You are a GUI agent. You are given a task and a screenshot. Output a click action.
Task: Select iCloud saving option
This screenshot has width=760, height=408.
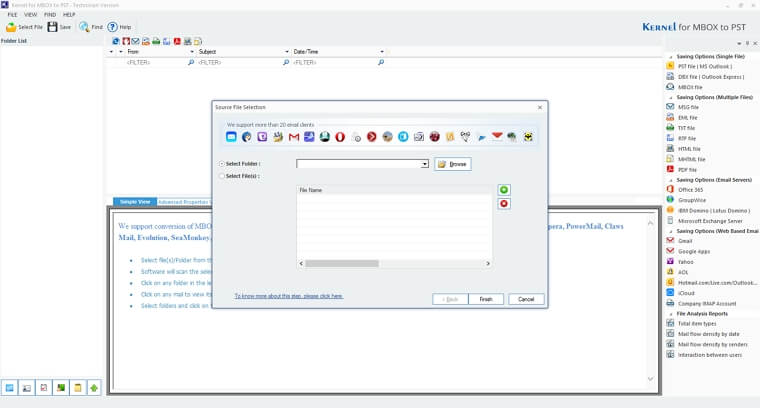coord(681,293)
